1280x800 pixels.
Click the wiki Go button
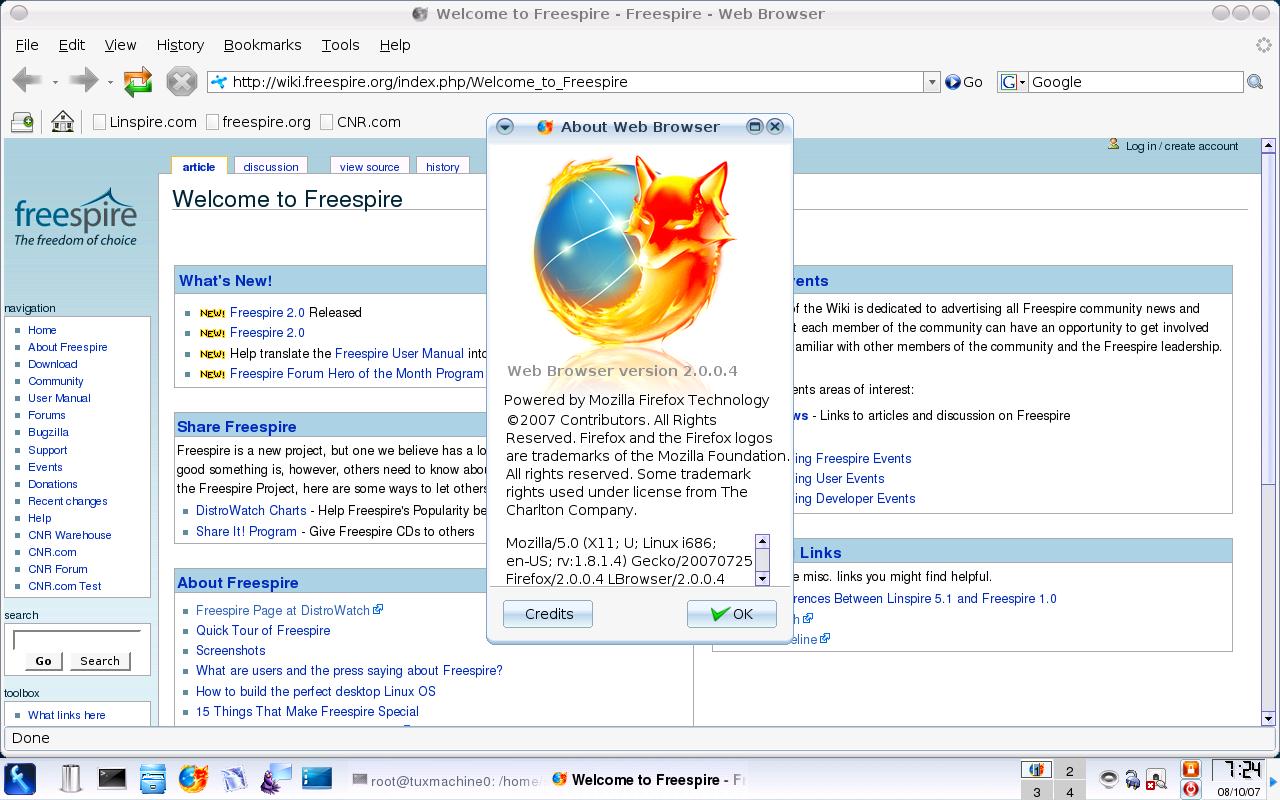coord(43,661)
